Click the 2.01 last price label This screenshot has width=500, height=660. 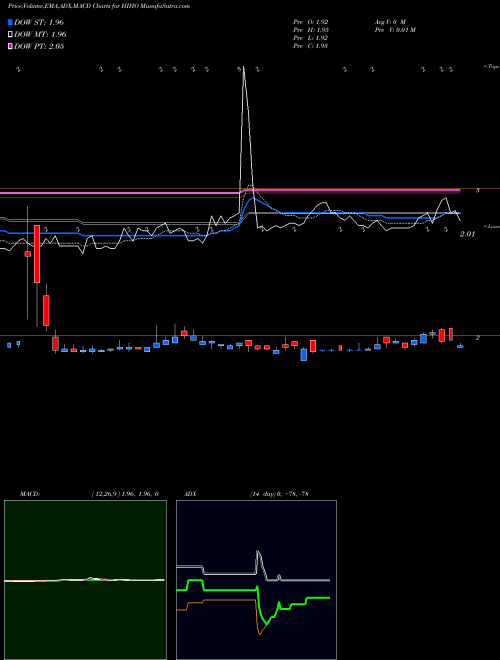click(467, 234)
